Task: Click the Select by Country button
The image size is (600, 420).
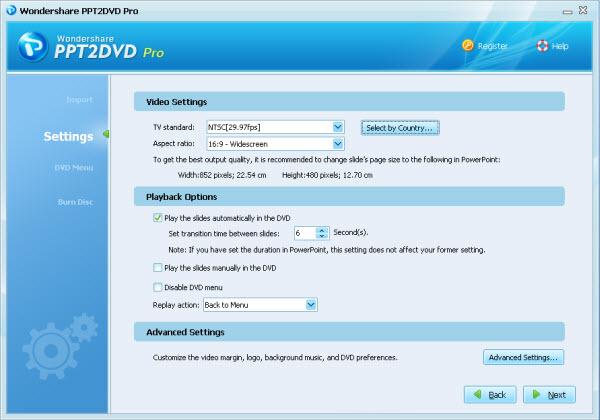Action: pos(400,128)
